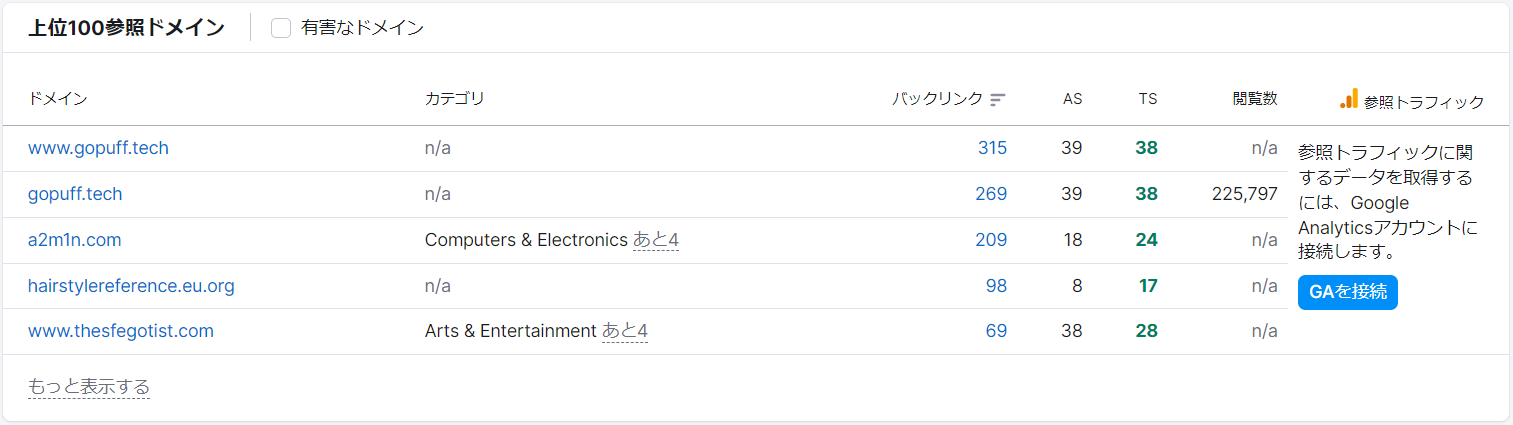Sort by the 閲覧数 column header
The height and width of the screenshot is (425, 1513).
click(1255, 99)
